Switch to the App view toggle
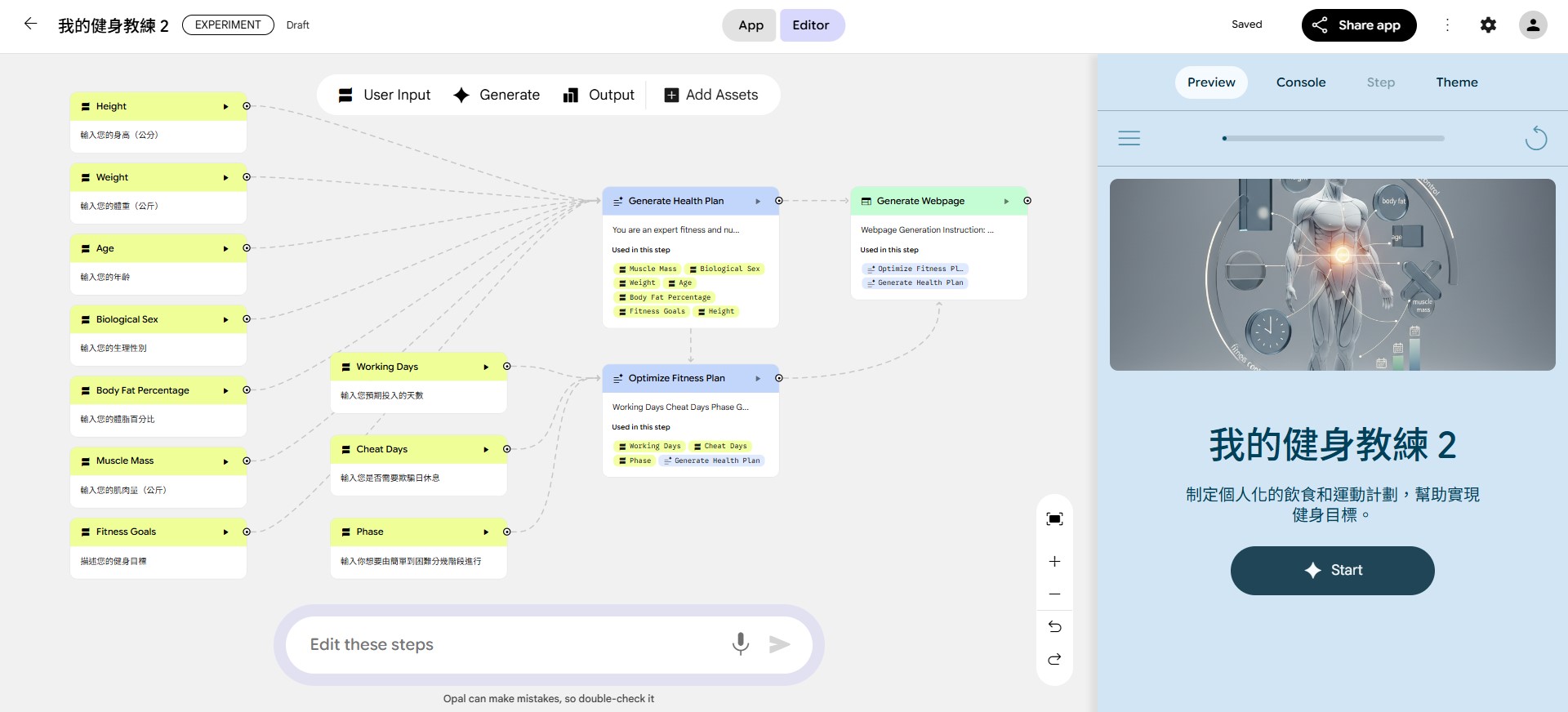The image size is (1568, 712). [751, 25]
